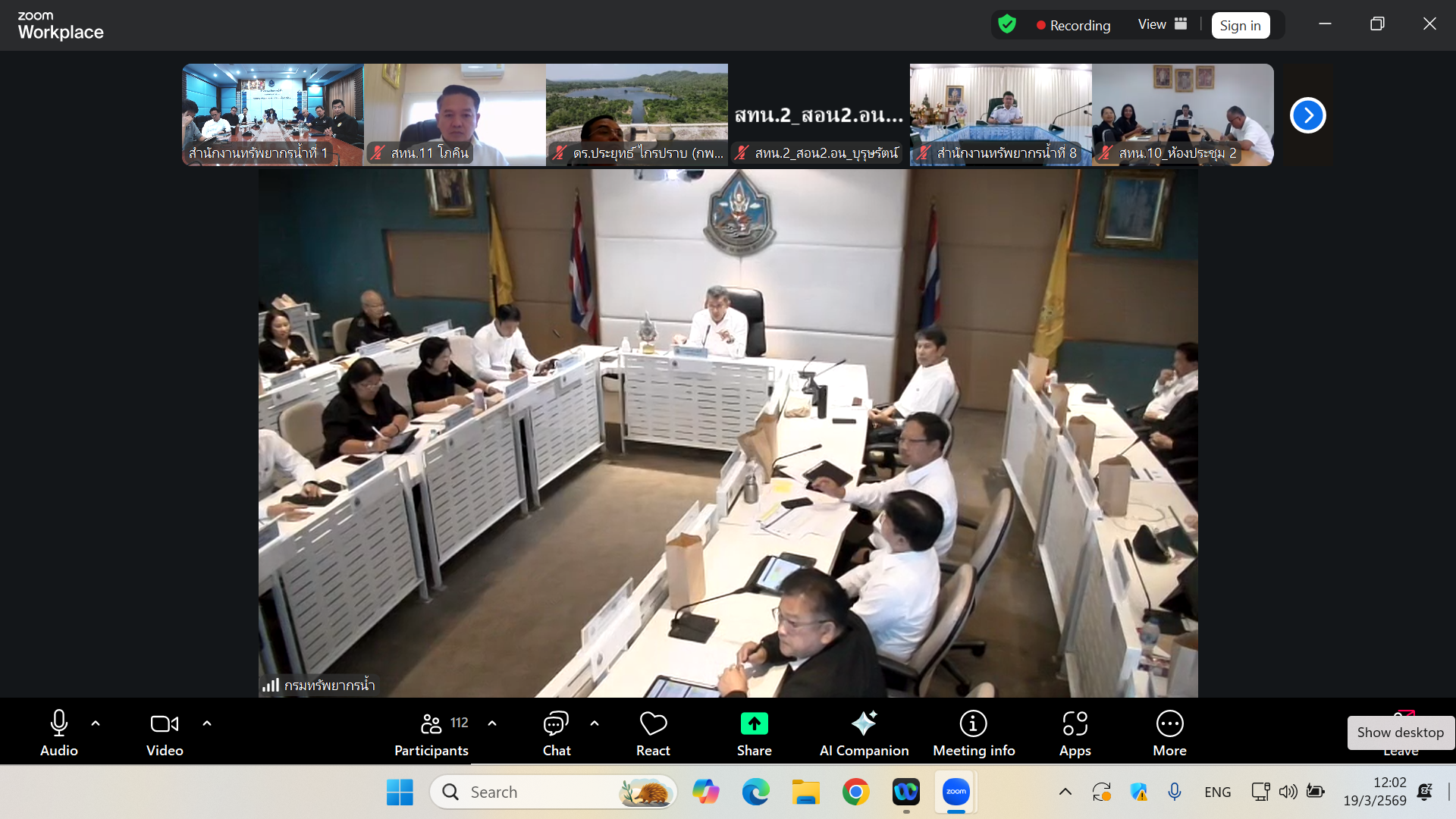Image resolution: width=1456 pixels, height=819 pixels.
Task: Open the More options ellipsis icon
Action: pos(1169,724)
